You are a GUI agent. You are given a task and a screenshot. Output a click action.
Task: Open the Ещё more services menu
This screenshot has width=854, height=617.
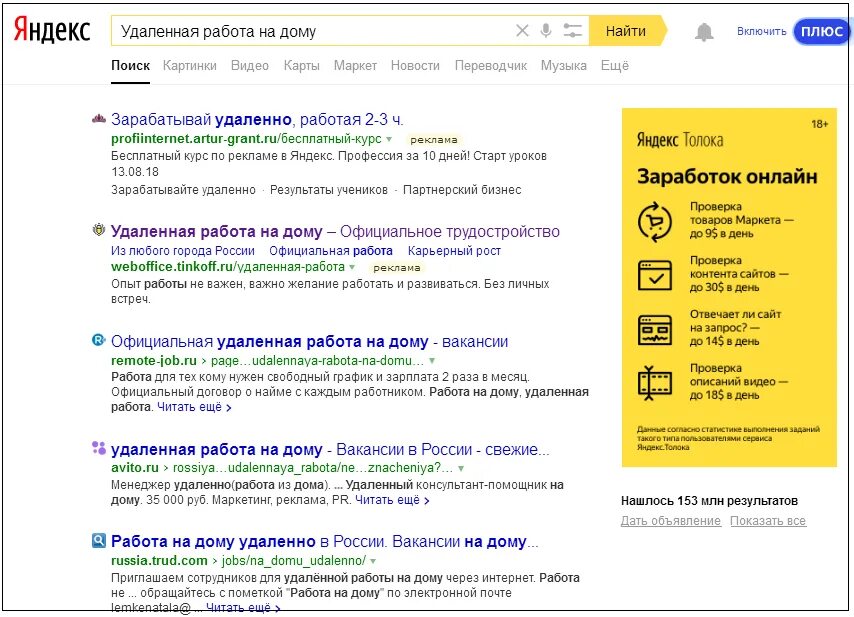(614, 65)
